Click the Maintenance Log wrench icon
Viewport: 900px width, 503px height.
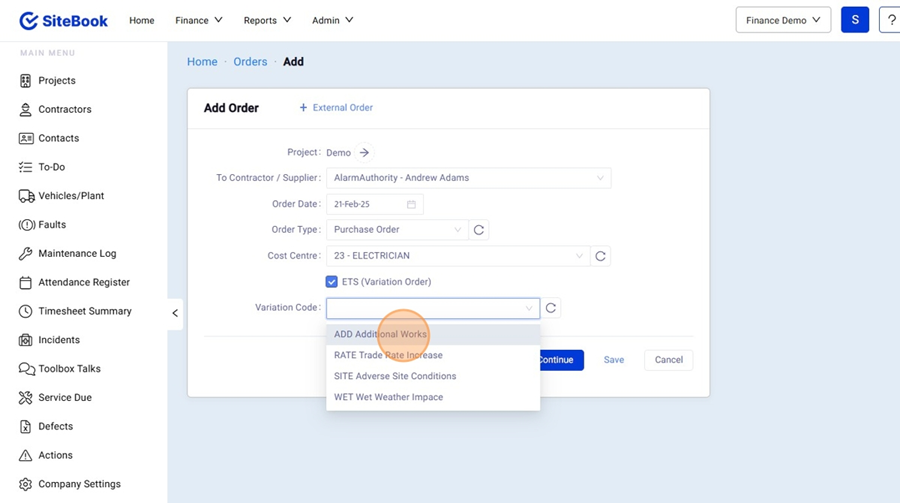point(26,254)
